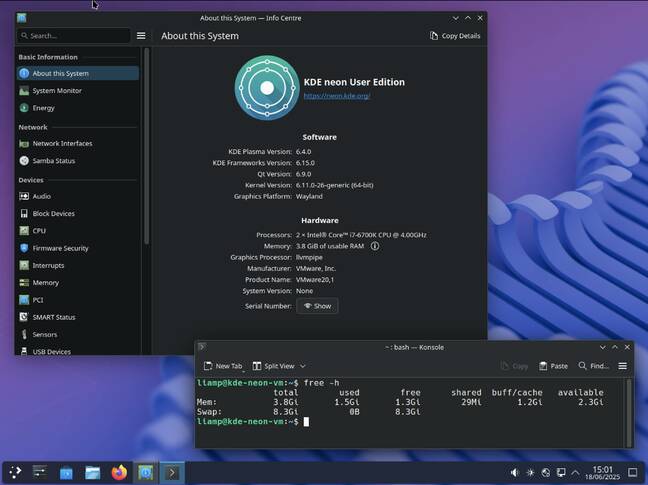Open the Sensors module
The width and height of the screenshot is (648, 485).
coord(78,335)
